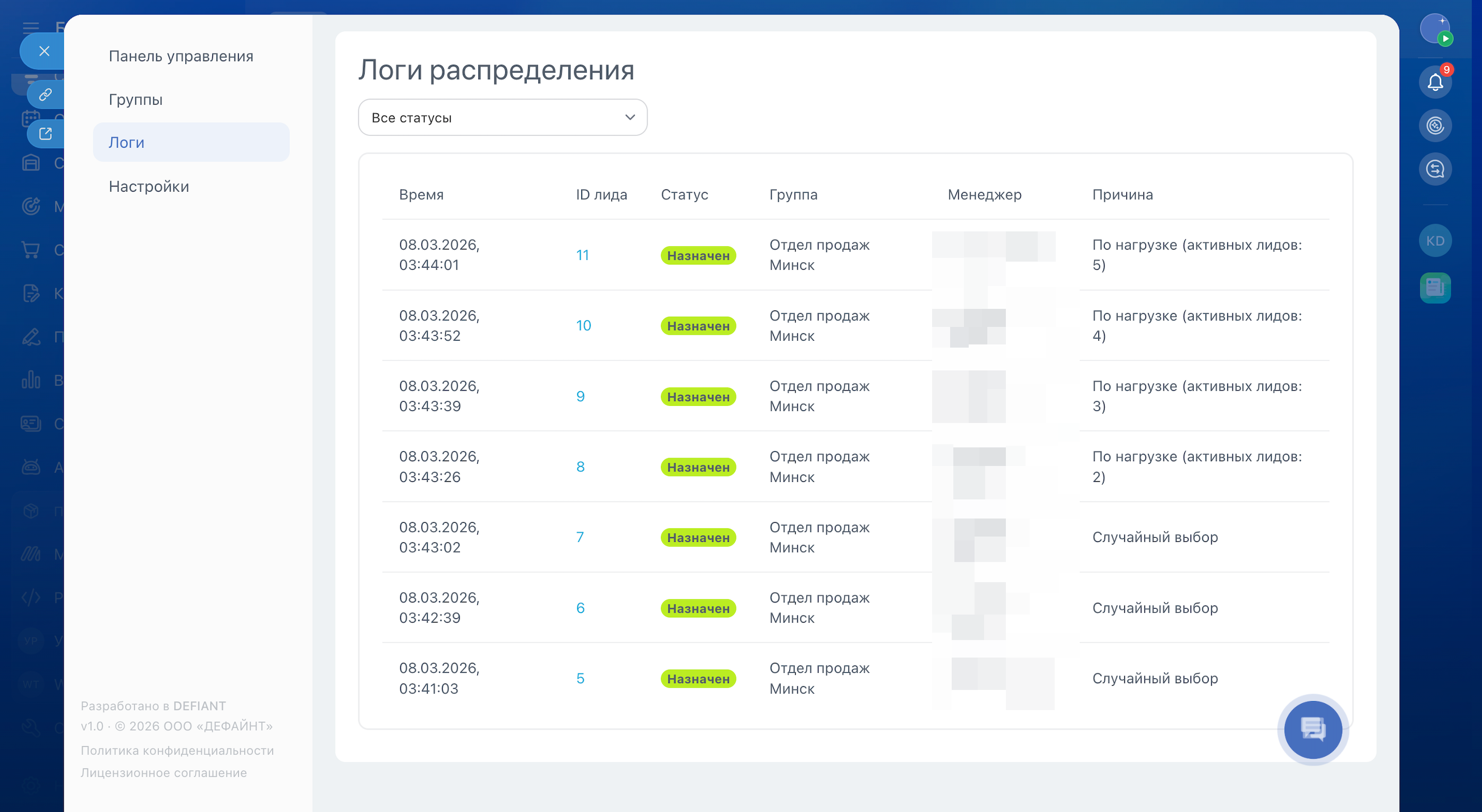Screen dimensions: 1482x812
Task: Open Лицензионное соглашение link
Action: click(164, 773)
